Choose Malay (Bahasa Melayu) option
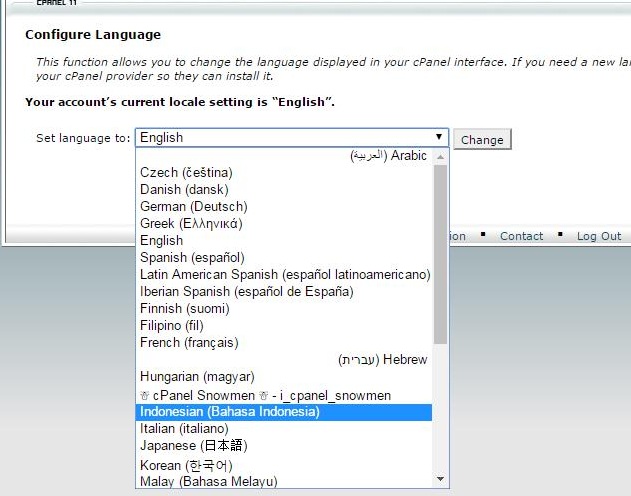The width and height of the screenshot is (631, 496). (x=284, y=482)
